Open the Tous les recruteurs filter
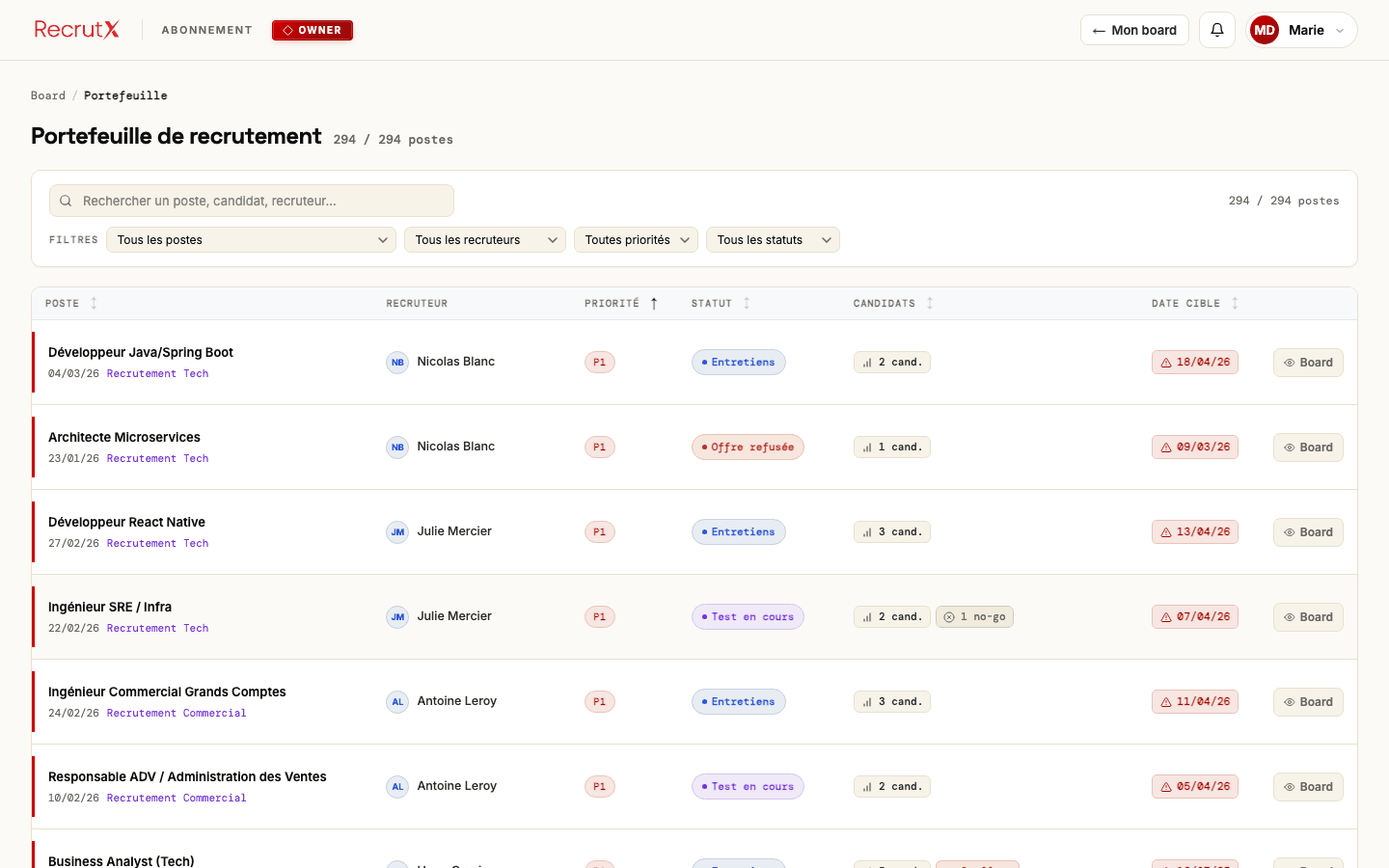This screenshot has height=868, width=1389. point(485,240)
